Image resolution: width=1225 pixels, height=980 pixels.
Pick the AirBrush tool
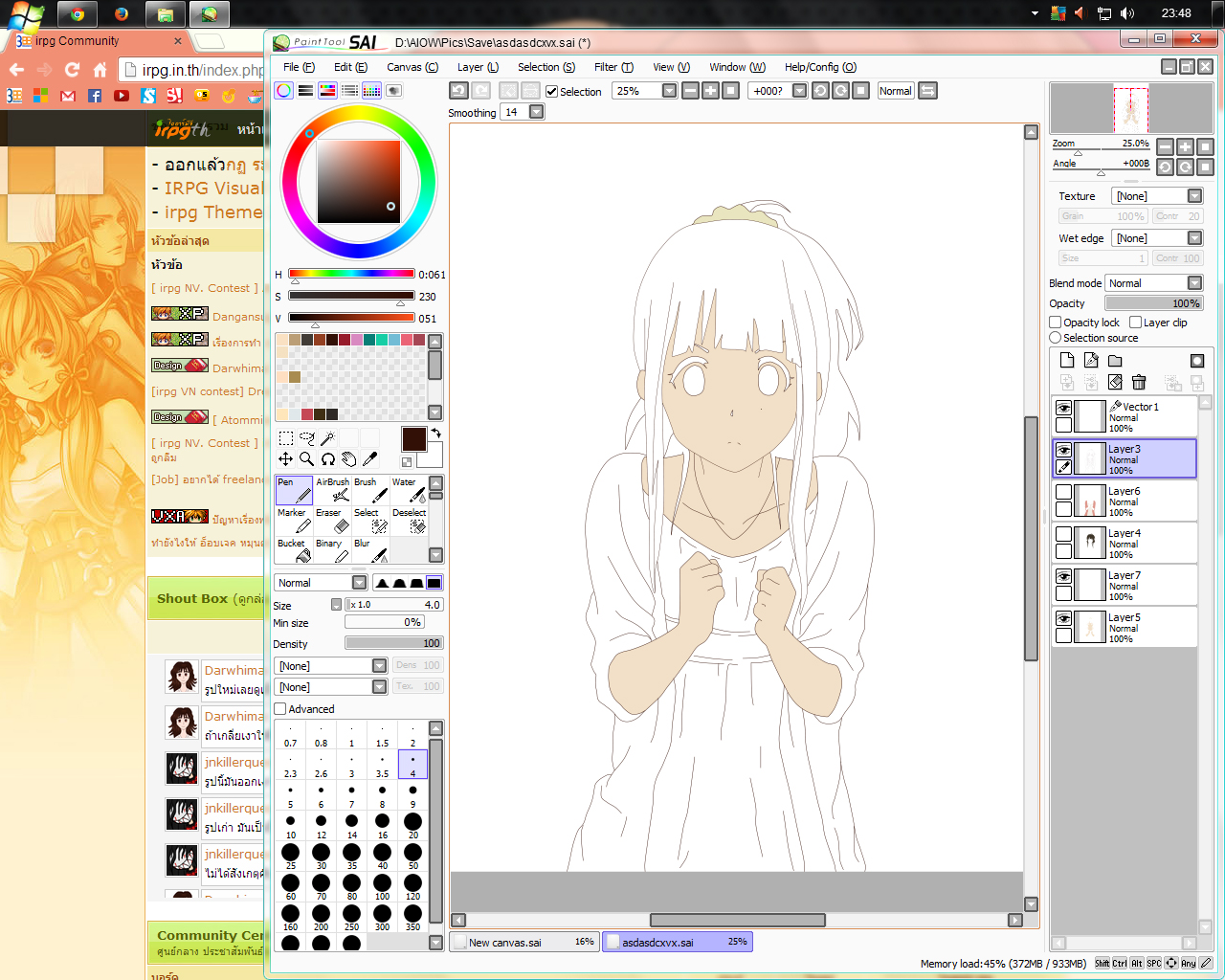pos(332,489)
